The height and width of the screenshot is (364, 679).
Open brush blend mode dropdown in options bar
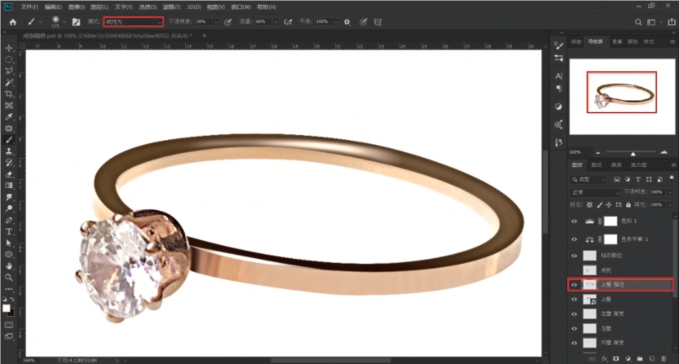pyautogui.click(x=133, y=22)
